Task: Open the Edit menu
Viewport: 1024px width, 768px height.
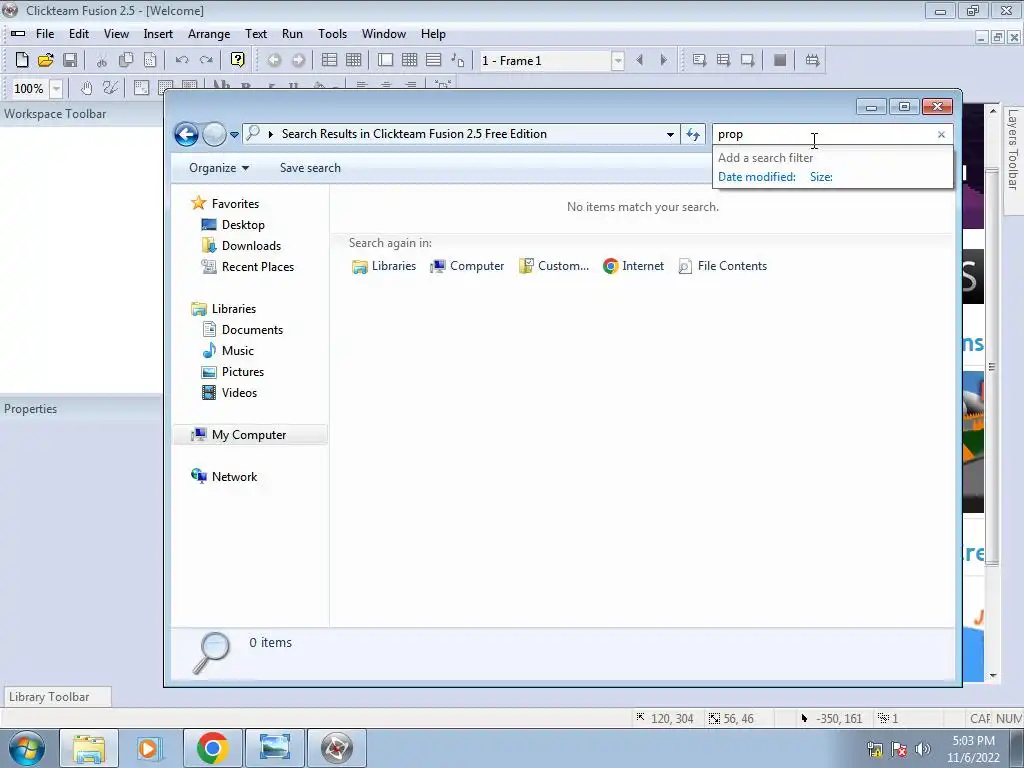Action: (79, 34)
